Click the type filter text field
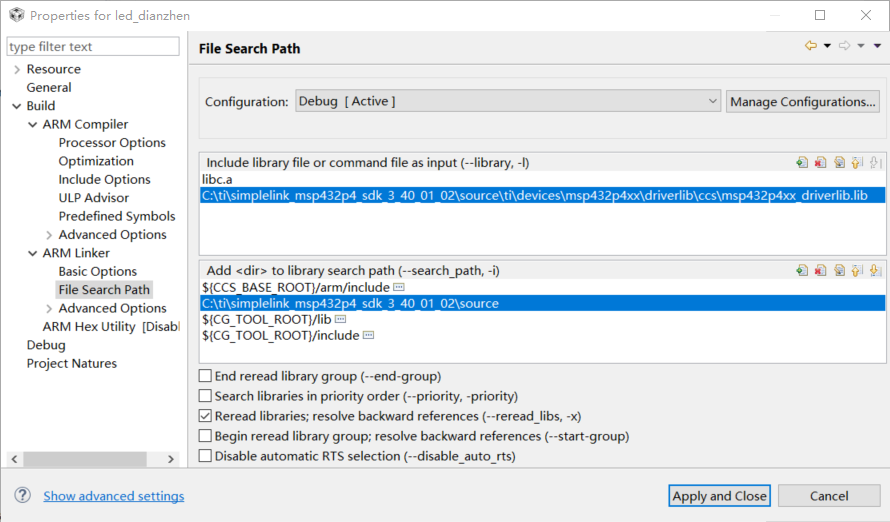 pyautogui.click(x=93, y=47)
